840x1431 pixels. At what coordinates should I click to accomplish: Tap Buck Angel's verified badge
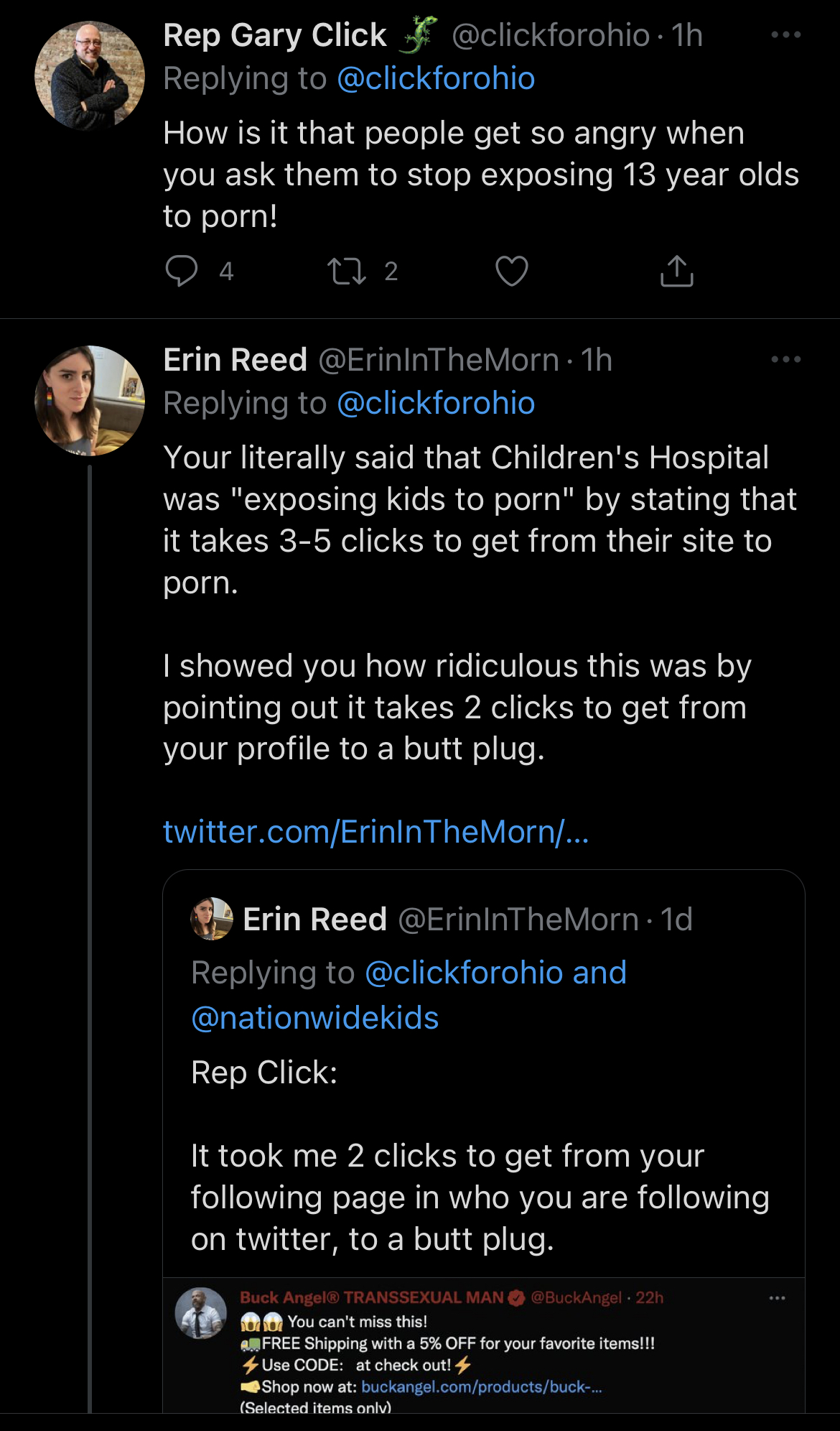[x=516, y=1297]
